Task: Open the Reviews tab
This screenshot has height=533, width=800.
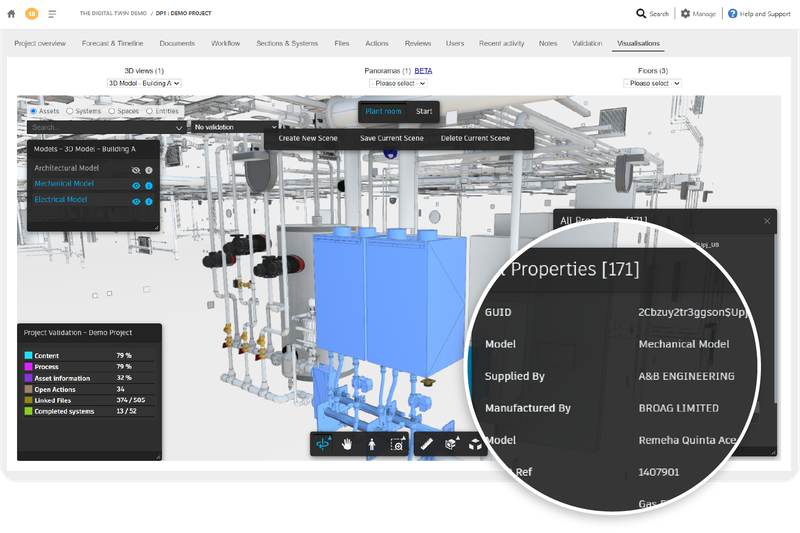Action: pyautogui.click(x=418, y=43)
